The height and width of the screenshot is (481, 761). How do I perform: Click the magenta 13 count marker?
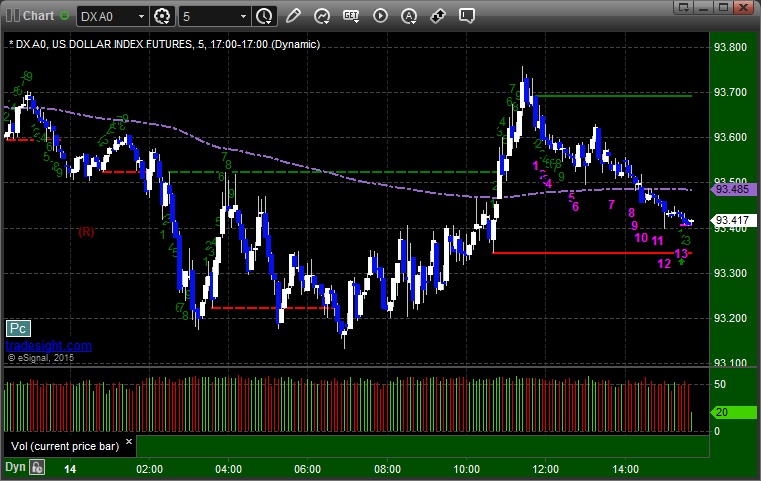click(x=681, y=253)
